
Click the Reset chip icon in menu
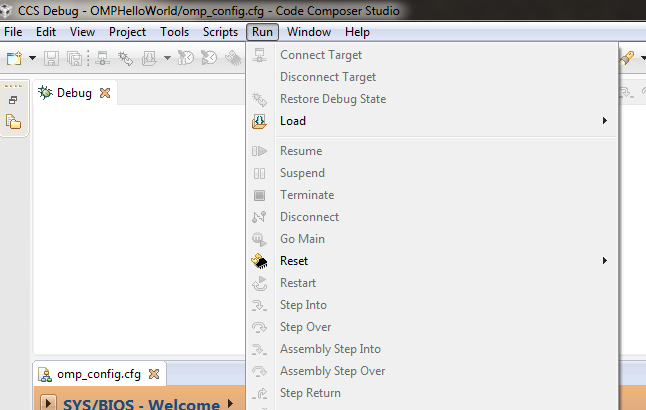pyautogui.click(x=259, y=261)
